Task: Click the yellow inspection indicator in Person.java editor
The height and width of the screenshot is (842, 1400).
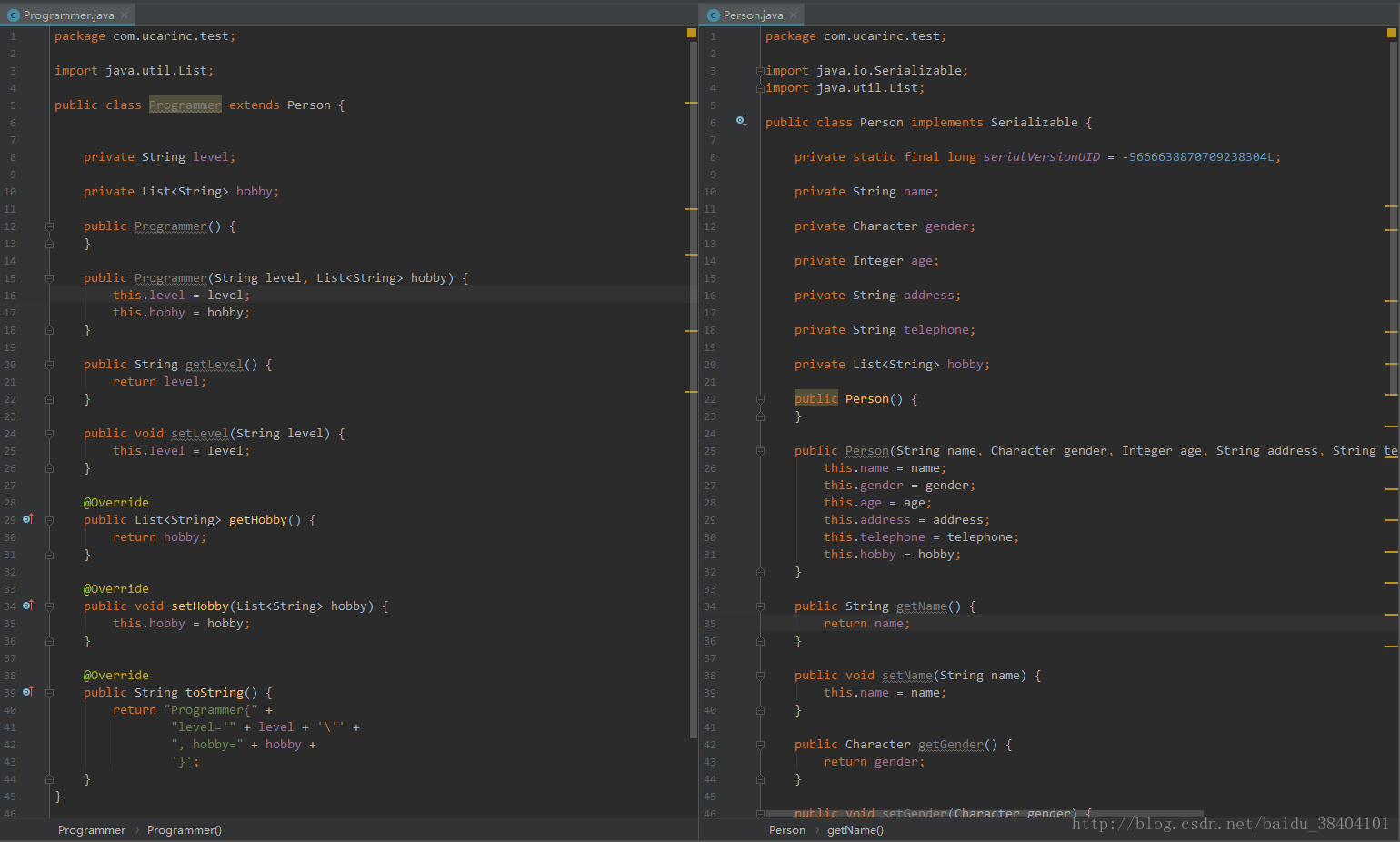Action: coord(1391,33)
